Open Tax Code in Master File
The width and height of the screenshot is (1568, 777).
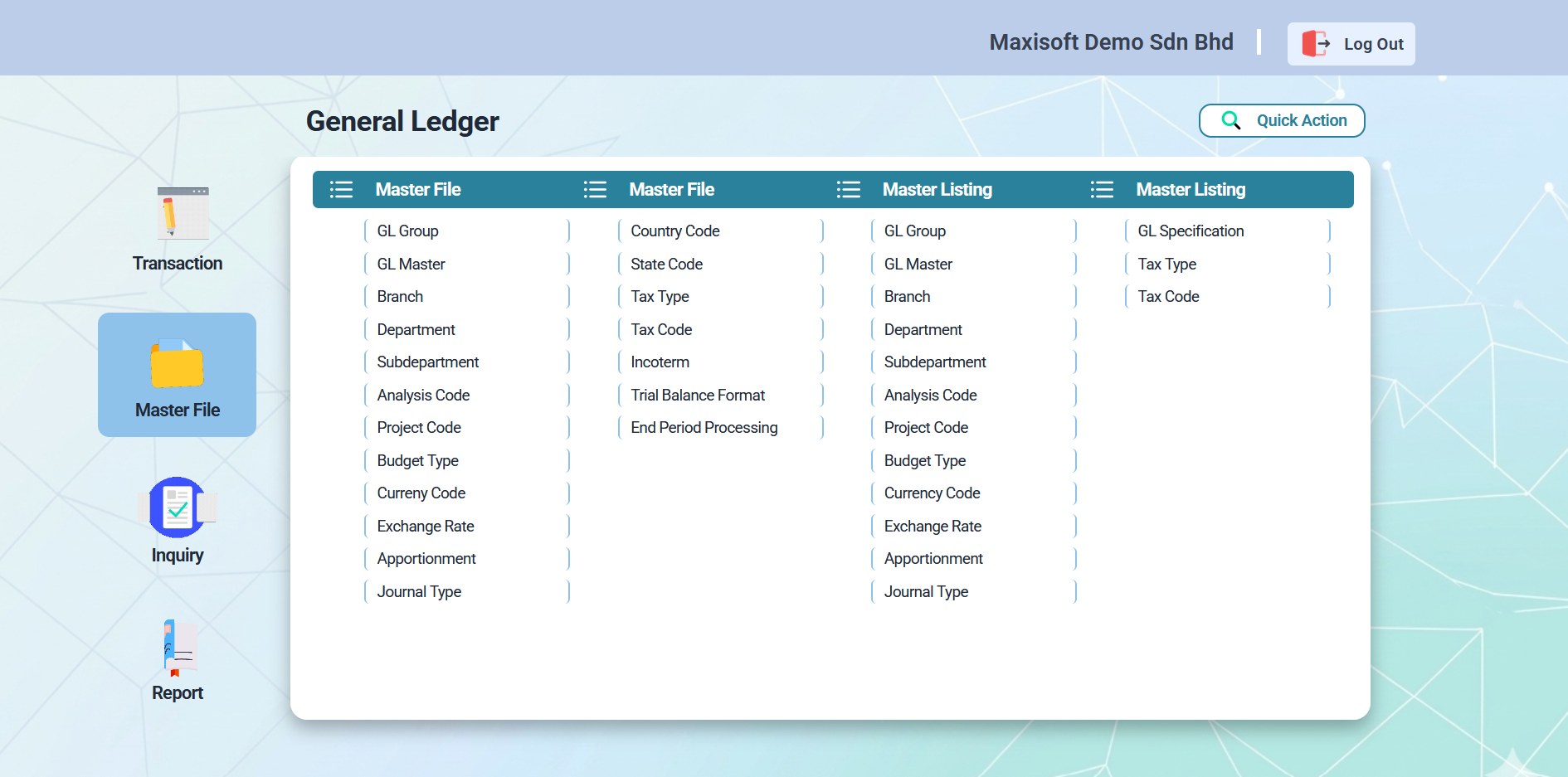[x=721, y=329]
